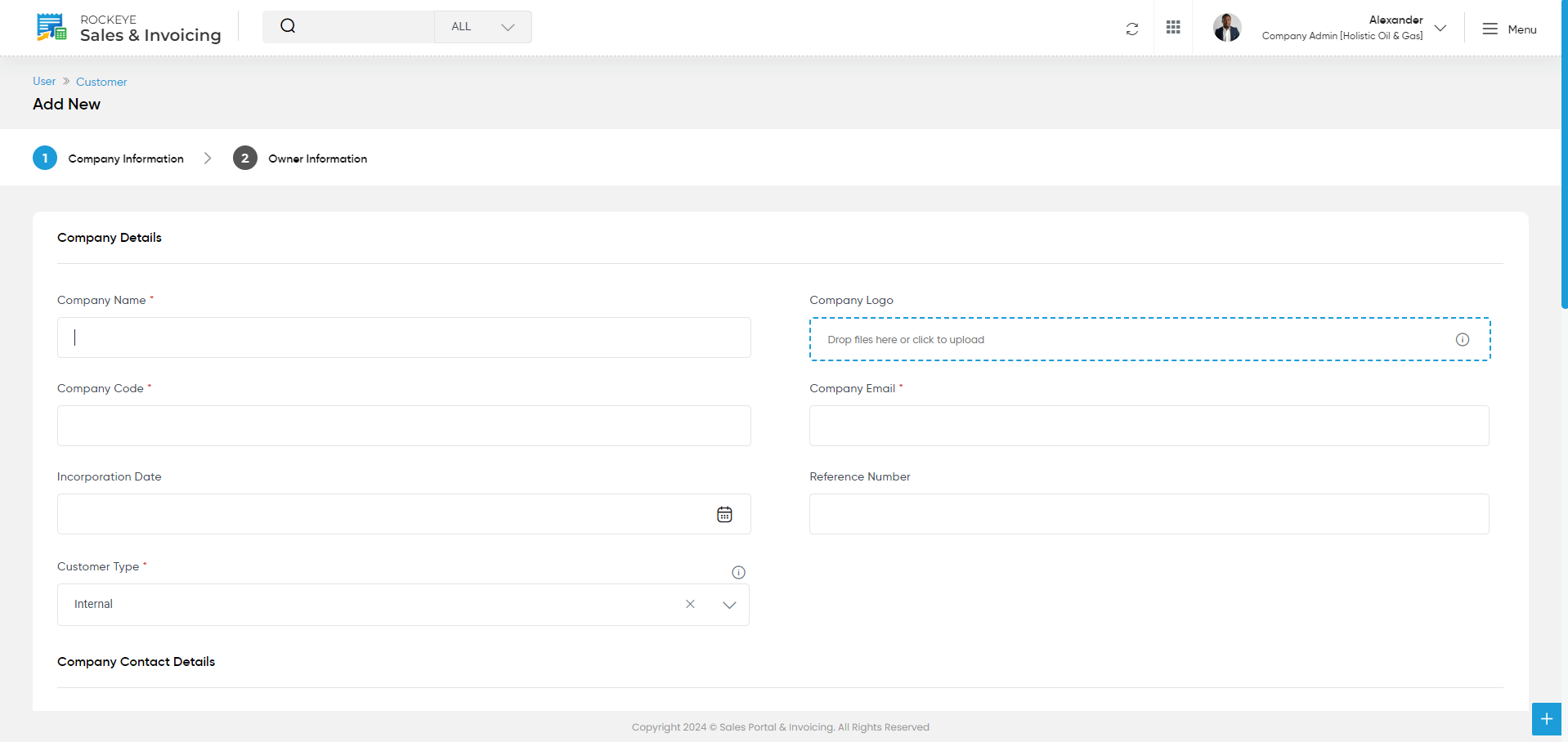Open the apps grid icon
The image size is (1568, 742).
click(x=1173, y=27)
